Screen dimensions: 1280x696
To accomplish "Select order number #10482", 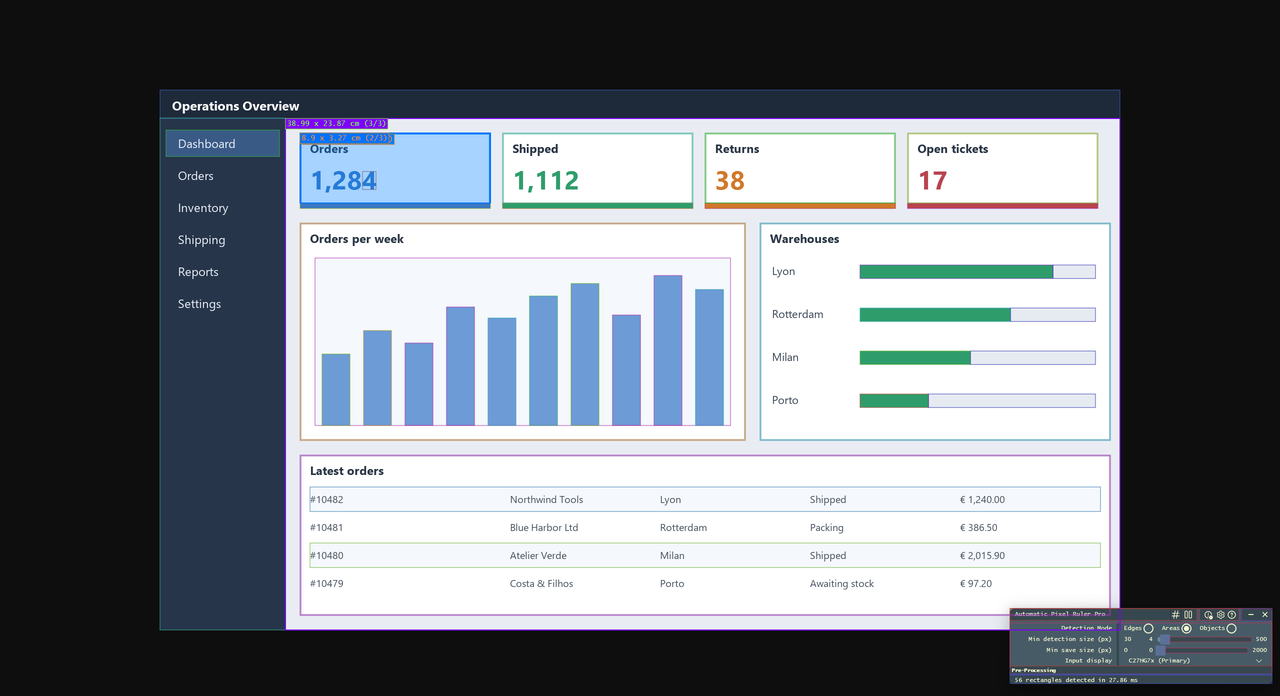I will [x=327, y=500].
